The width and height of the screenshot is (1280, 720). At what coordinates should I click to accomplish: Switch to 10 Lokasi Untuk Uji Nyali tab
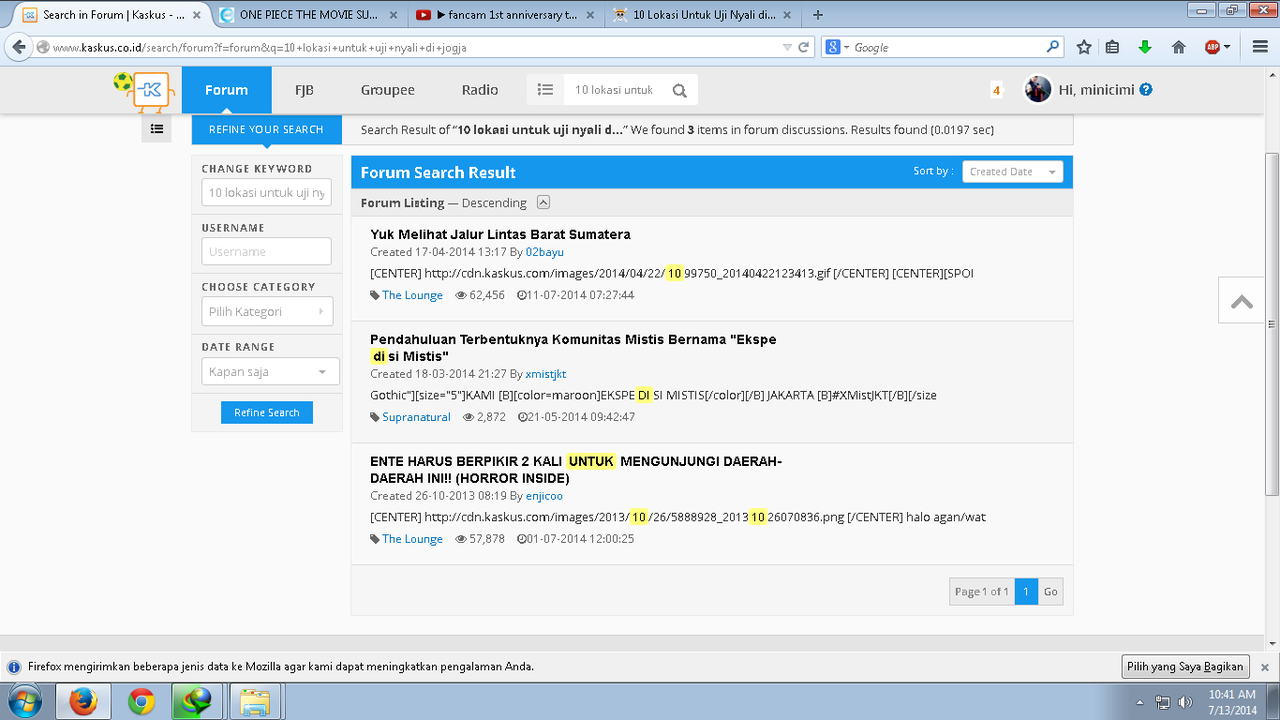click(x=704, y=15)
